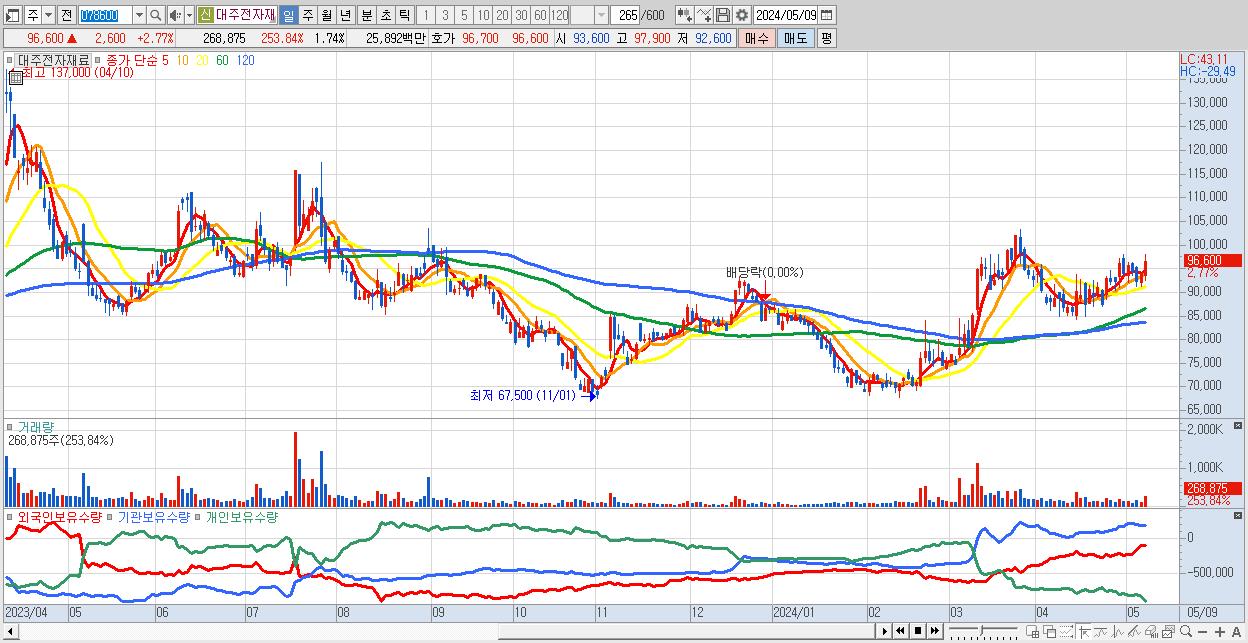This screenshot has height=643, width=1248.
Task: Open the interval value dropdown after 120
Action: [x=601, y=15]
